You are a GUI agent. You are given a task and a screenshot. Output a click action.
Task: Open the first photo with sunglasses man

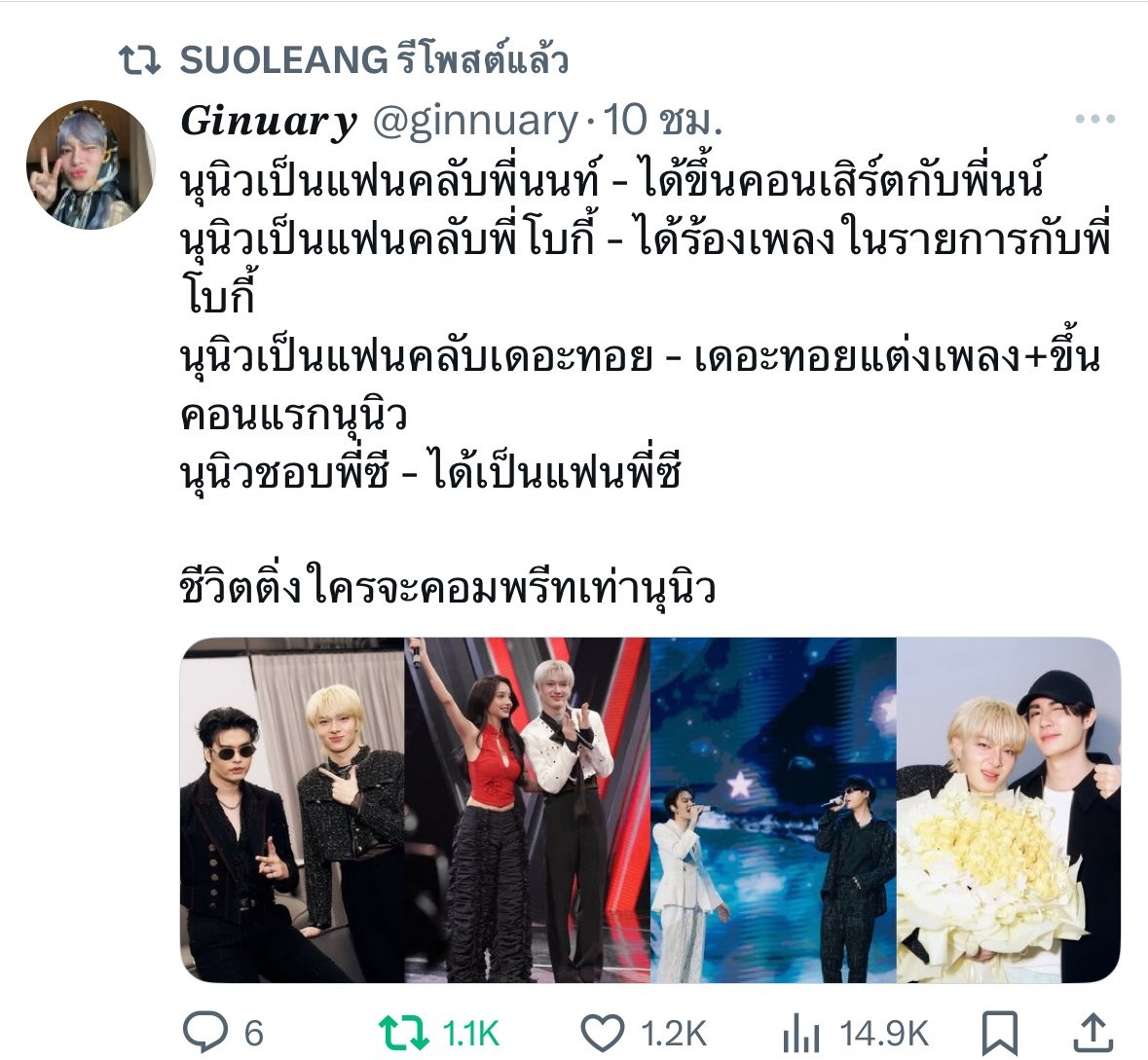(x=292, y=811)
